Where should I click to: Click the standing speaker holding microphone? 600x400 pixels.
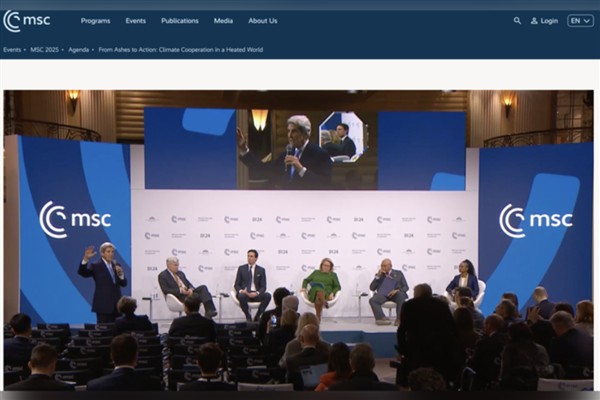[103, 278]
